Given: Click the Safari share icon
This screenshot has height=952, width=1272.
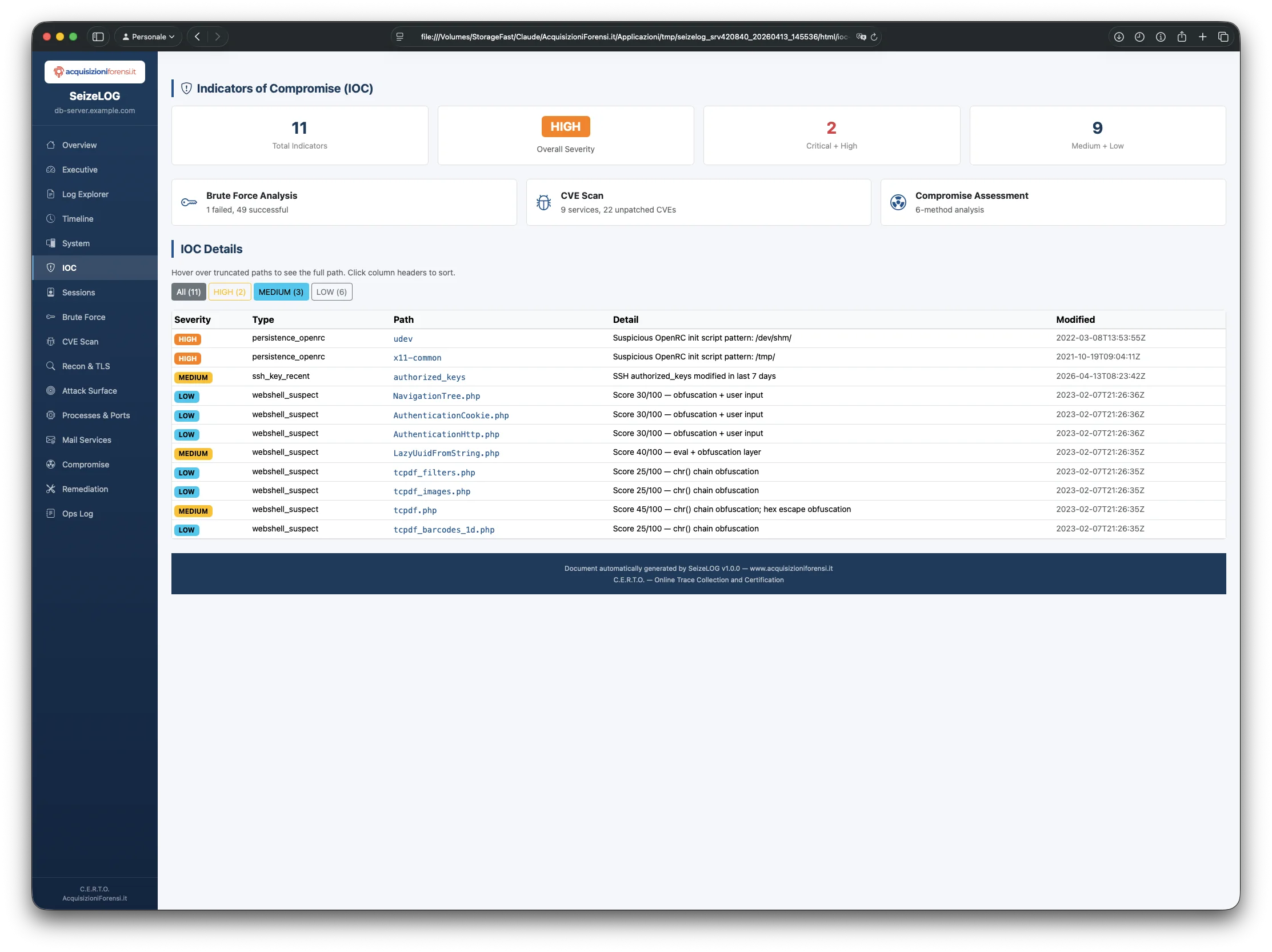Looking at the screenshot, I should pyautogui.click(x=1181, y=37).
